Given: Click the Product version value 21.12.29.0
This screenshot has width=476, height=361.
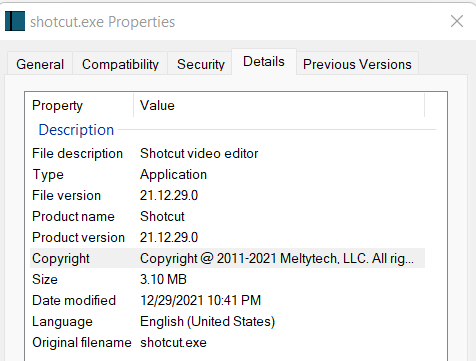Looking at the screenshot, I should [x=169, y=238].
